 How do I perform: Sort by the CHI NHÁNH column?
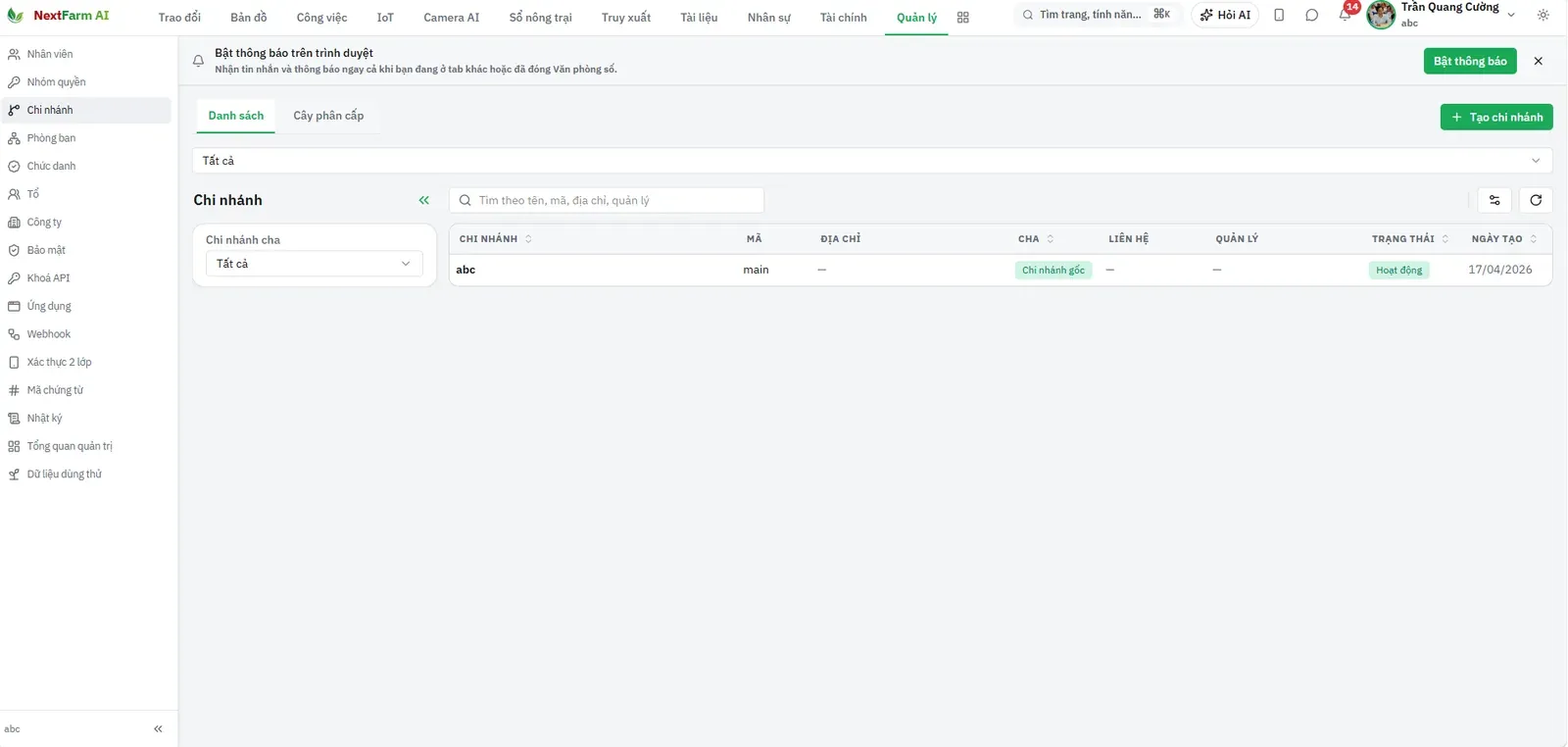click(496, 239)
